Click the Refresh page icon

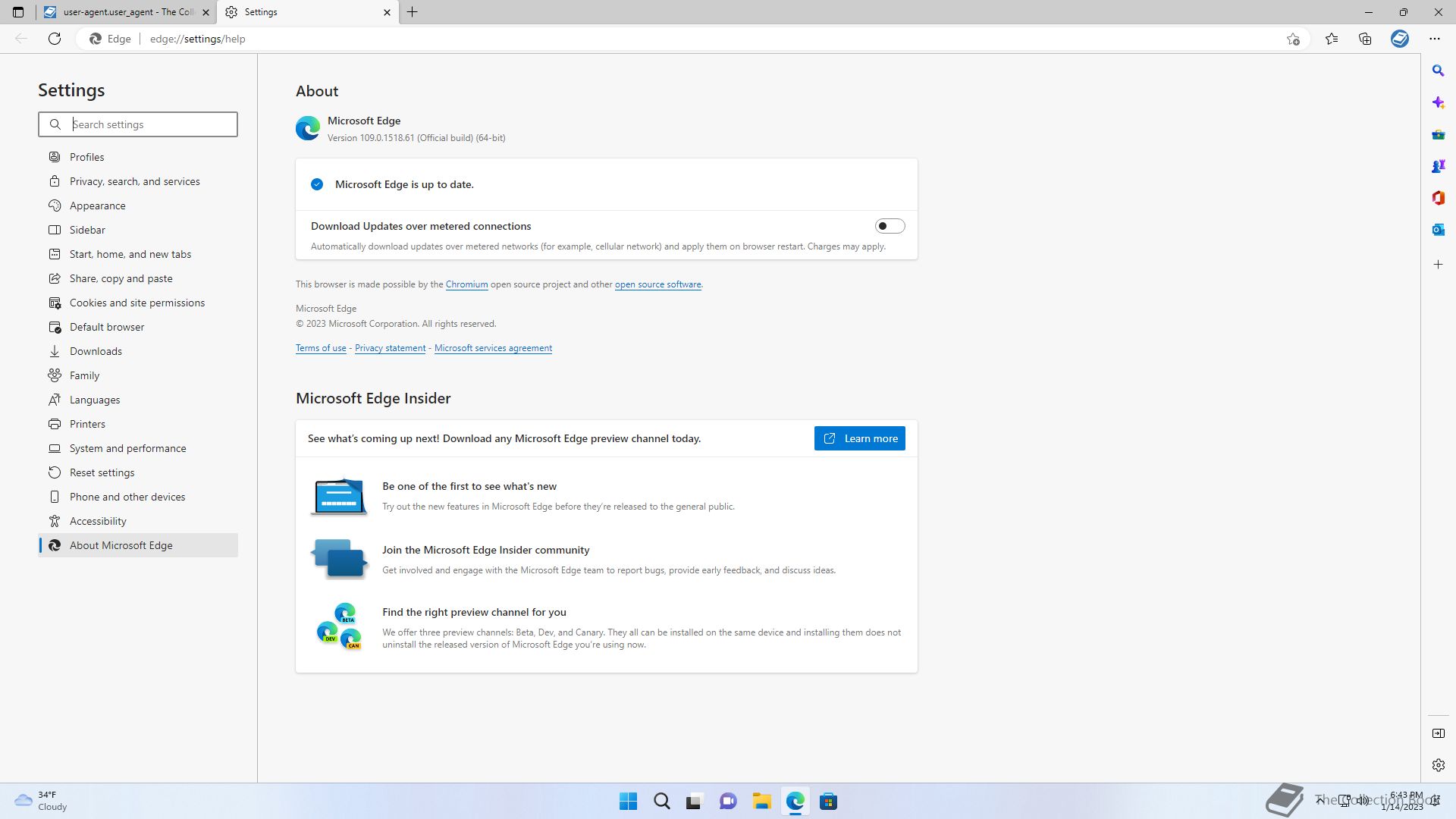tap(54, 39)
